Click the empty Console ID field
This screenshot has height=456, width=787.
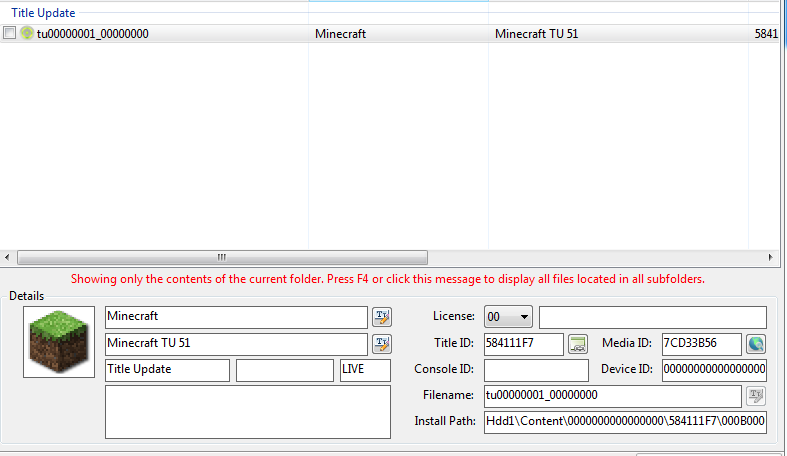[x=535, y=370]
